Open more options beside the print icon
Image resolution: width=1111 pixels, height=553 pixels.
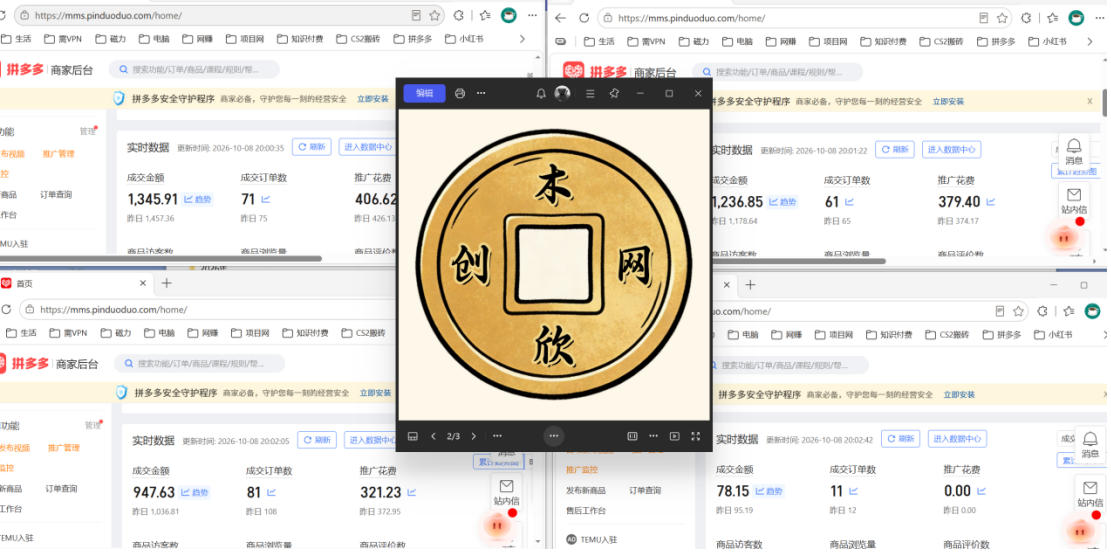click(x=481, y=93)
